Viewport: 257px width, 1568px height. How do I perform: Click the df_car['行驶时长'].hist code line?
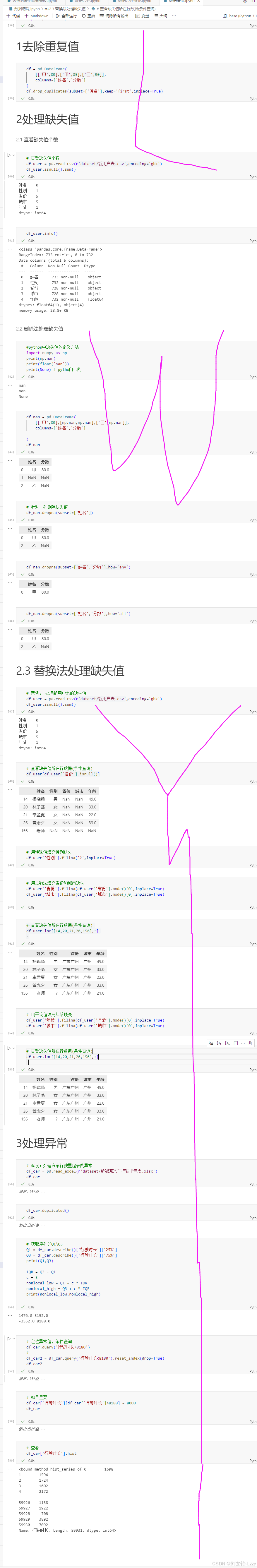pyautogui.click(x=51, y=1453)
